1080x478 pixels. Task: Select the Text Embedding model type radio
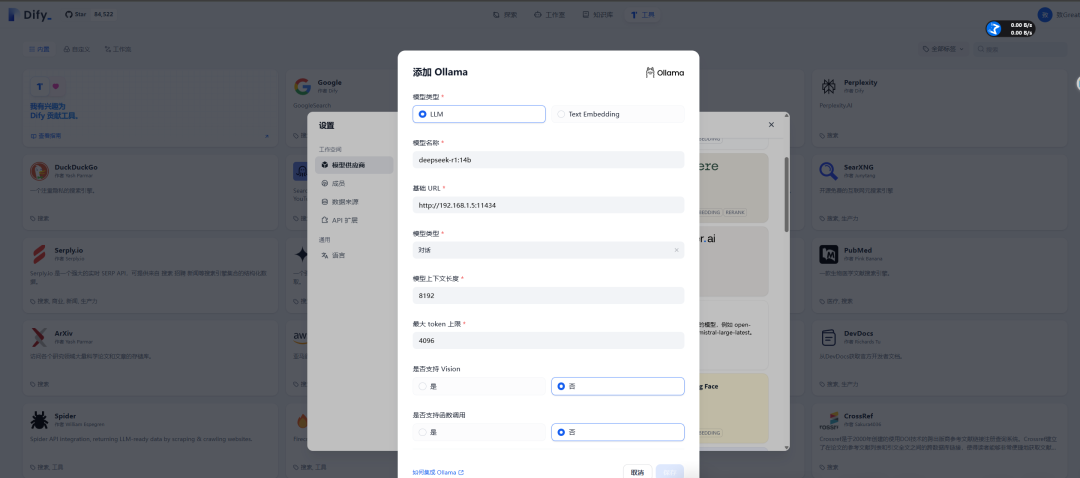(618, 114)
